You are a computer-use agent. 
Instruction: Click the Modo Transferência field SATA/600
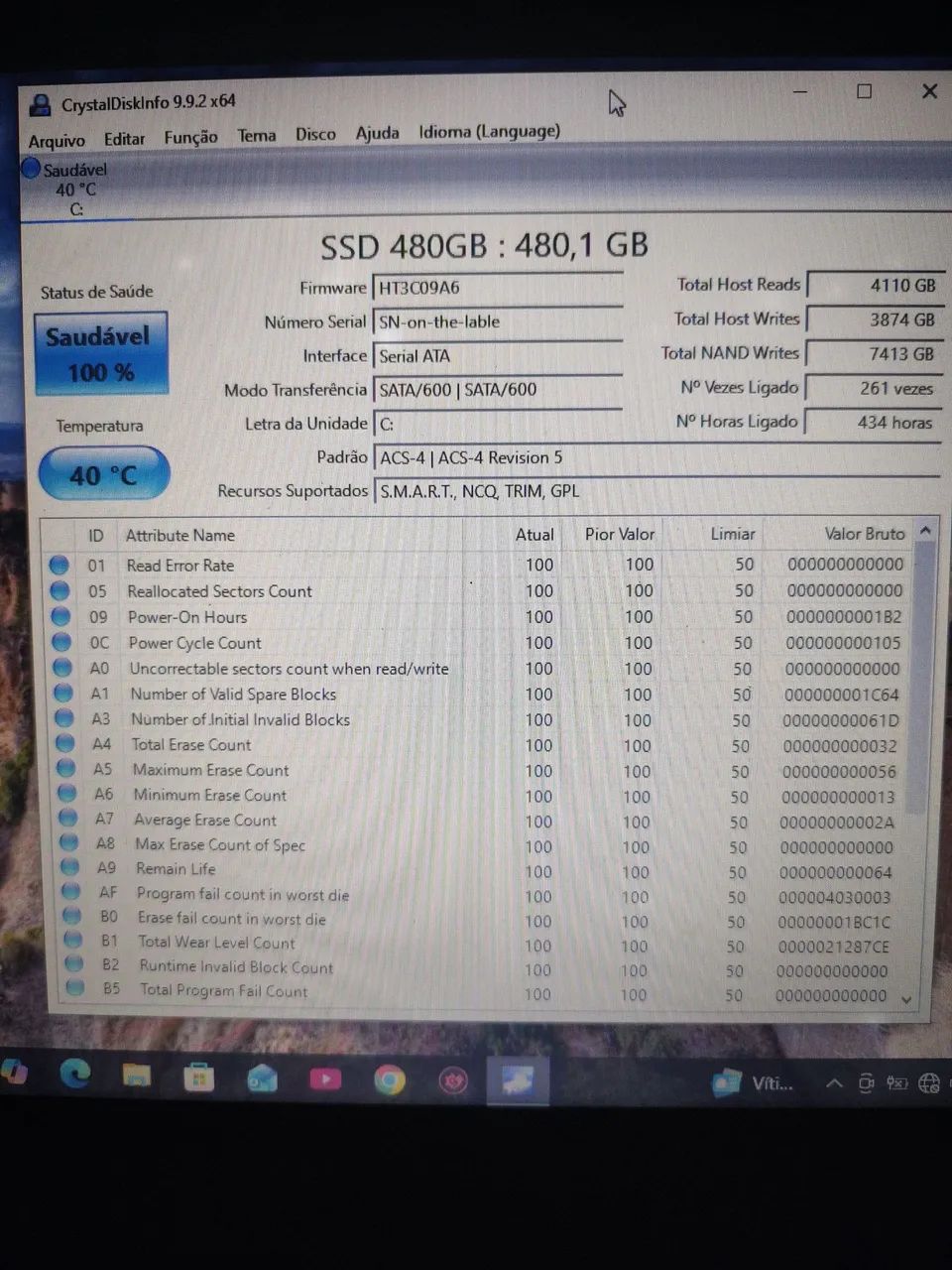[x=497, y=389]
